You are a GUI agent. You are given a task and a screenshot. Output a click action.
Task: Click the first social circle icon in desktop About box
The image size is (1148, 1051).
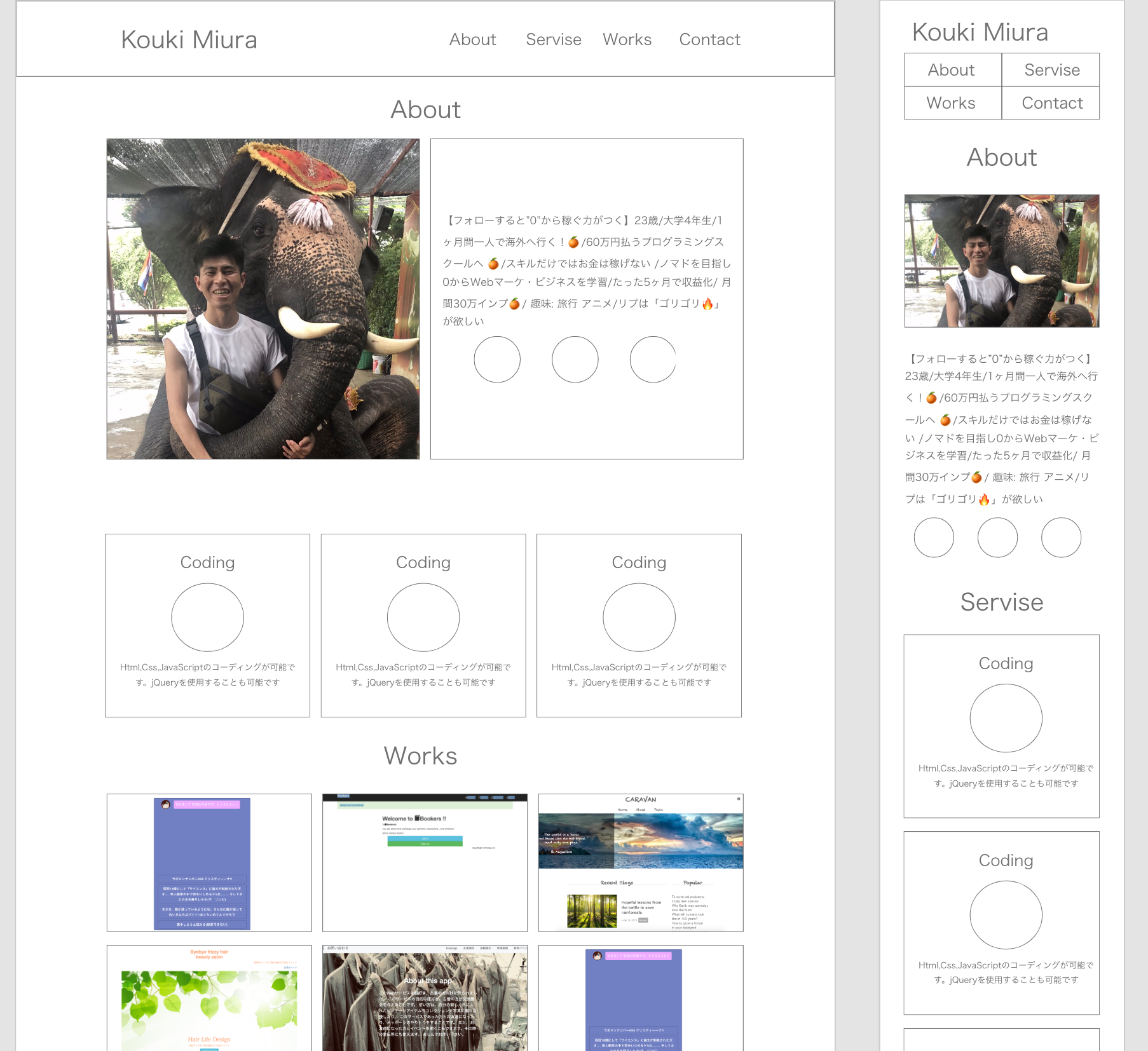click(x=497, y=360)
